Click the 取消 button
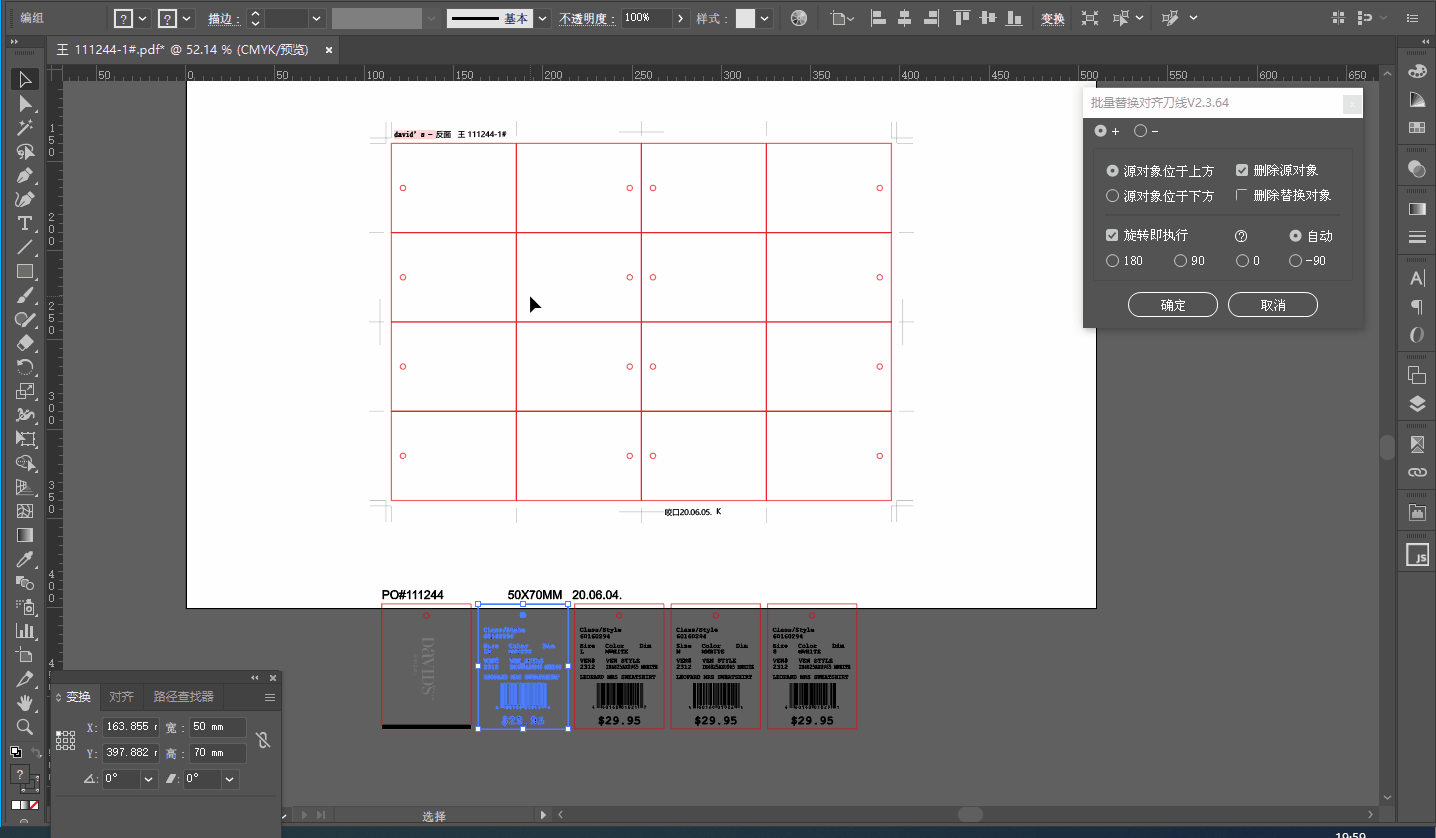Image resolution: width=1436 pixels, height=838 pixels. click(x=1273, y=305)
